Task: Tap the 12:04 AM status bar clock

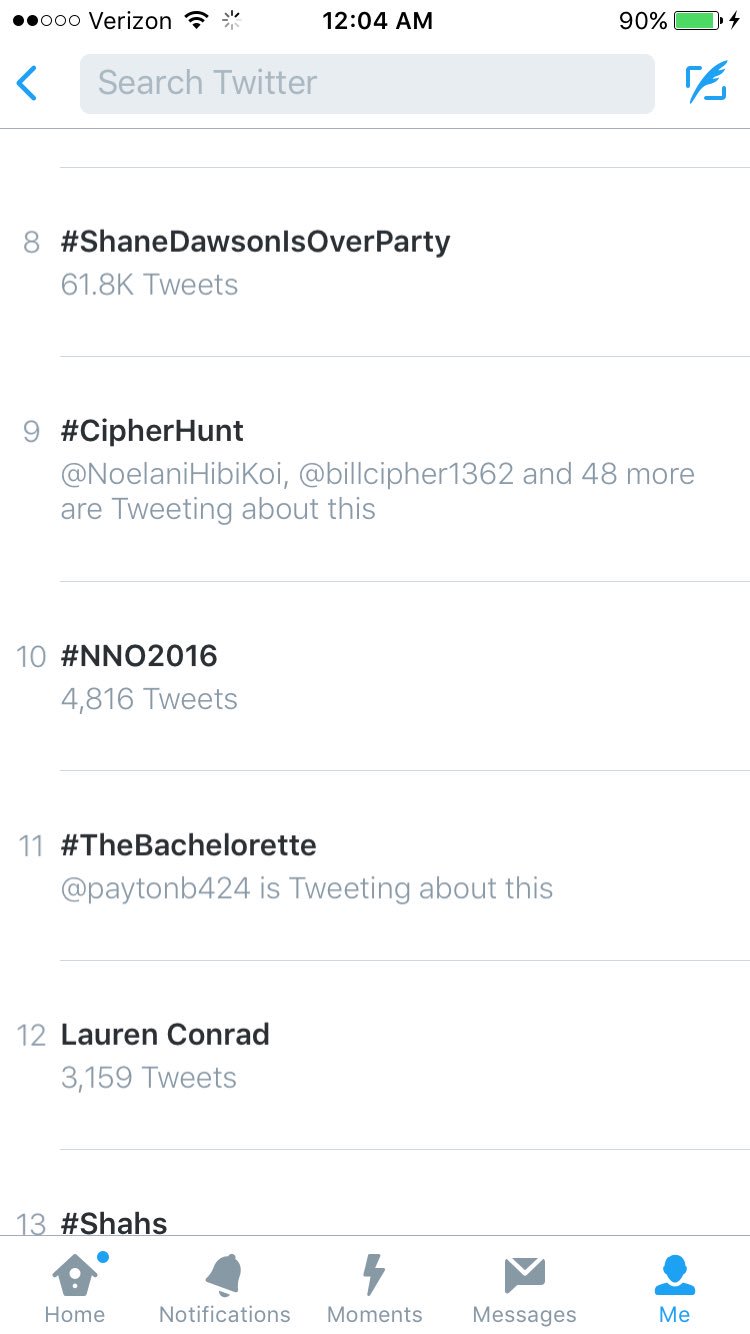Action: point(377,21)
